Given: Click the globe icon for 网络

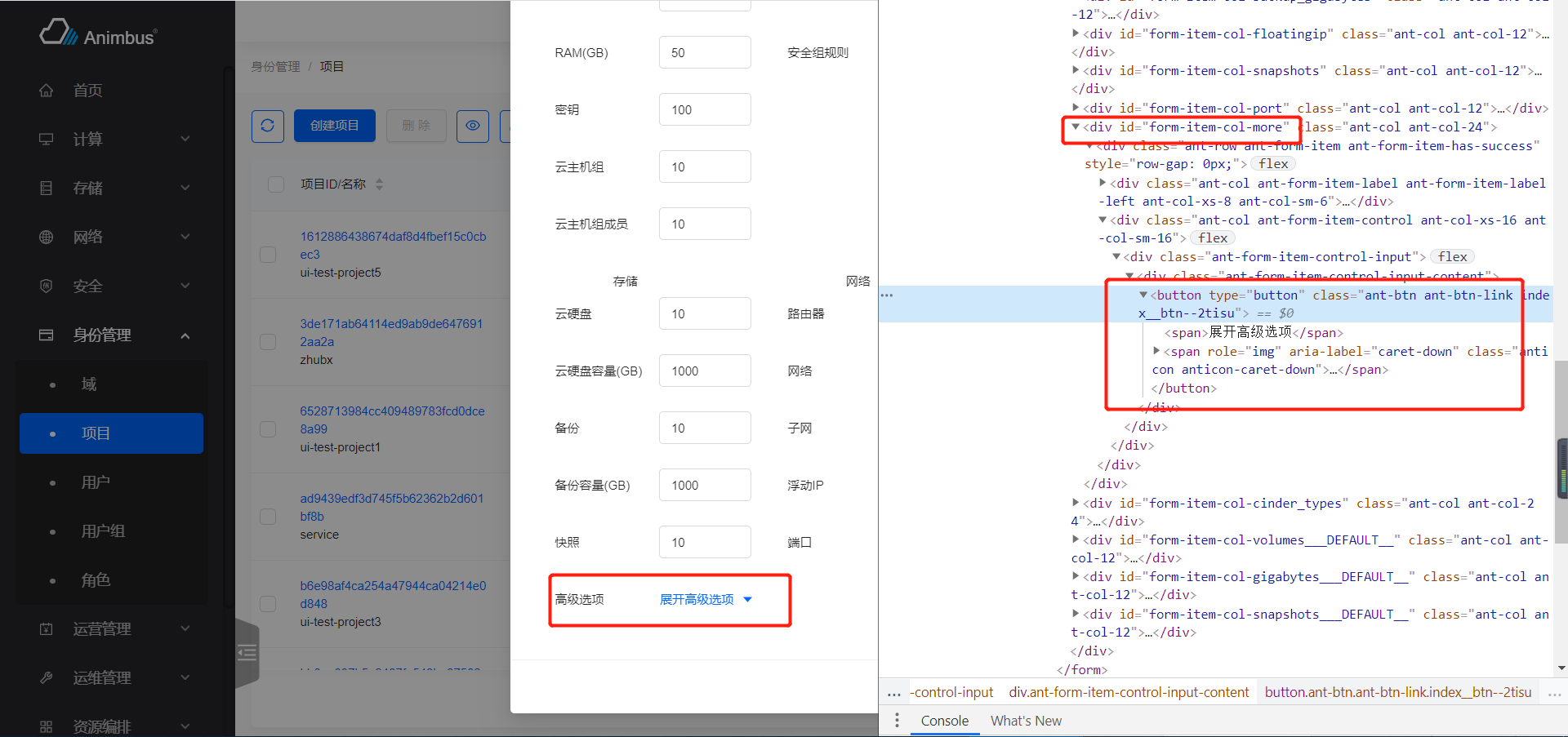Looking at the screenshot, I should pyautogui.click(x=47, y=238).
